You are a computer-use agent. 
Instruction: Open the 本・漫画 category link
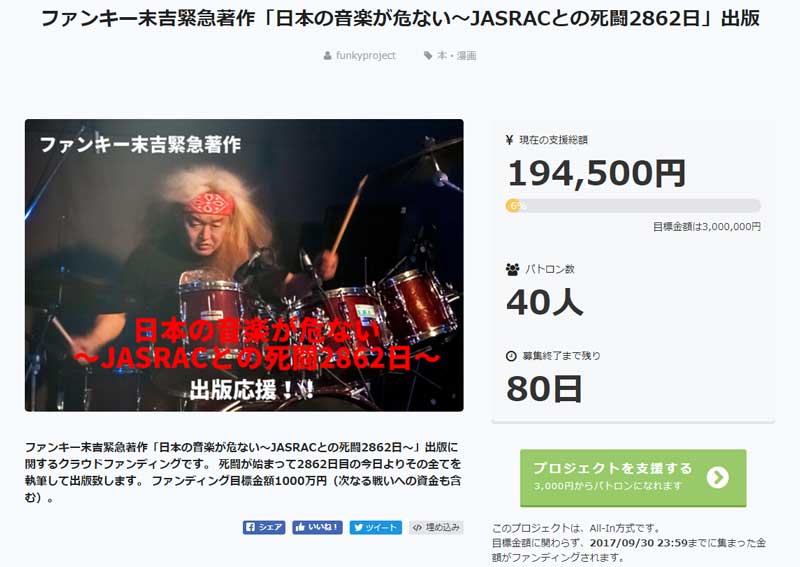pyautogui.click(x=457, y=56)
